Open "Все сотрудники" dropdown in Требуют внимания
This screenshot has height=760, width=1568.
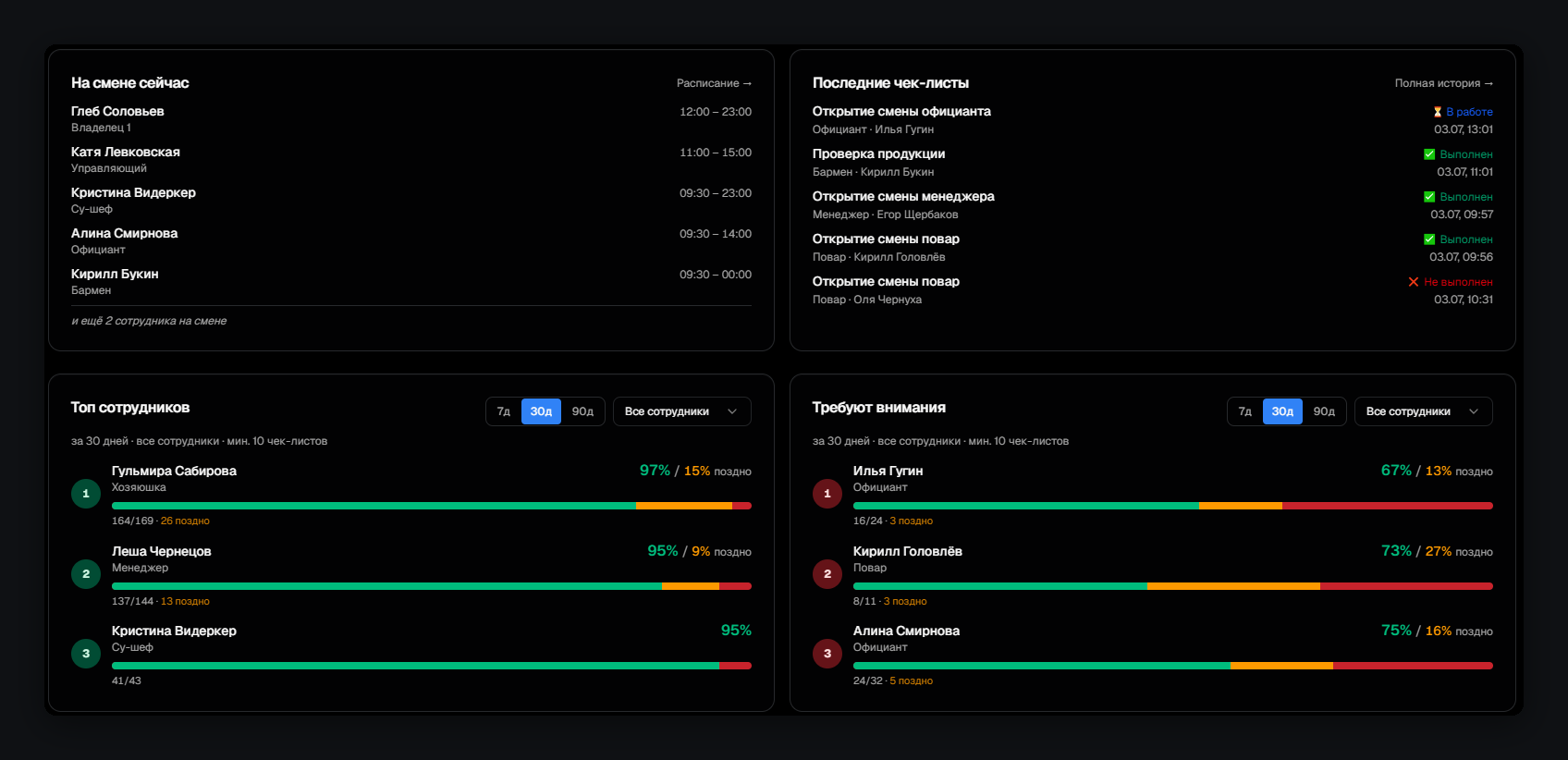coord(1424,411)
